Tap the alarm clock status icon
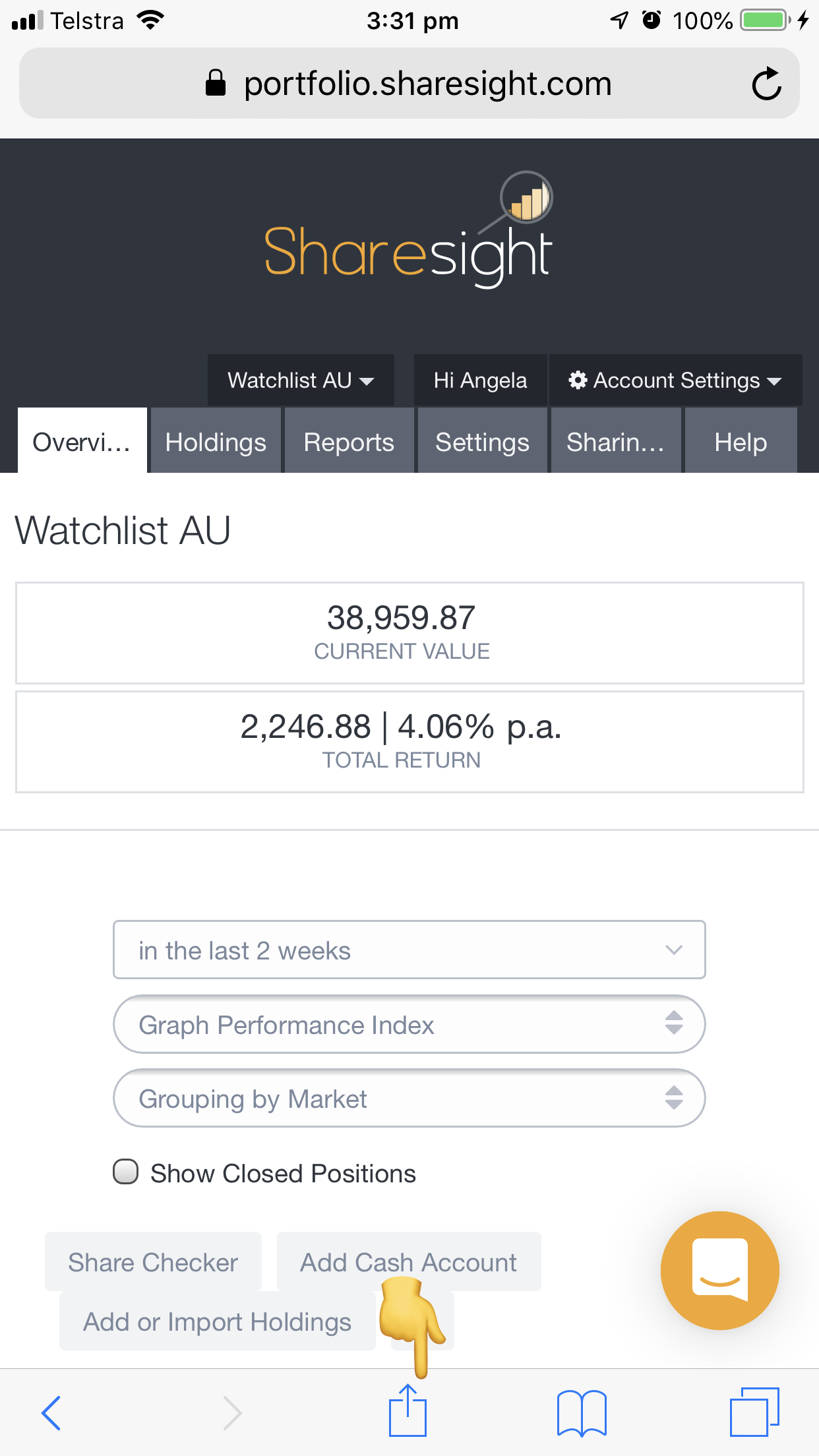The height and width of the screenshot is (1456, 819). pyautogui.click(x=652, y=20)
